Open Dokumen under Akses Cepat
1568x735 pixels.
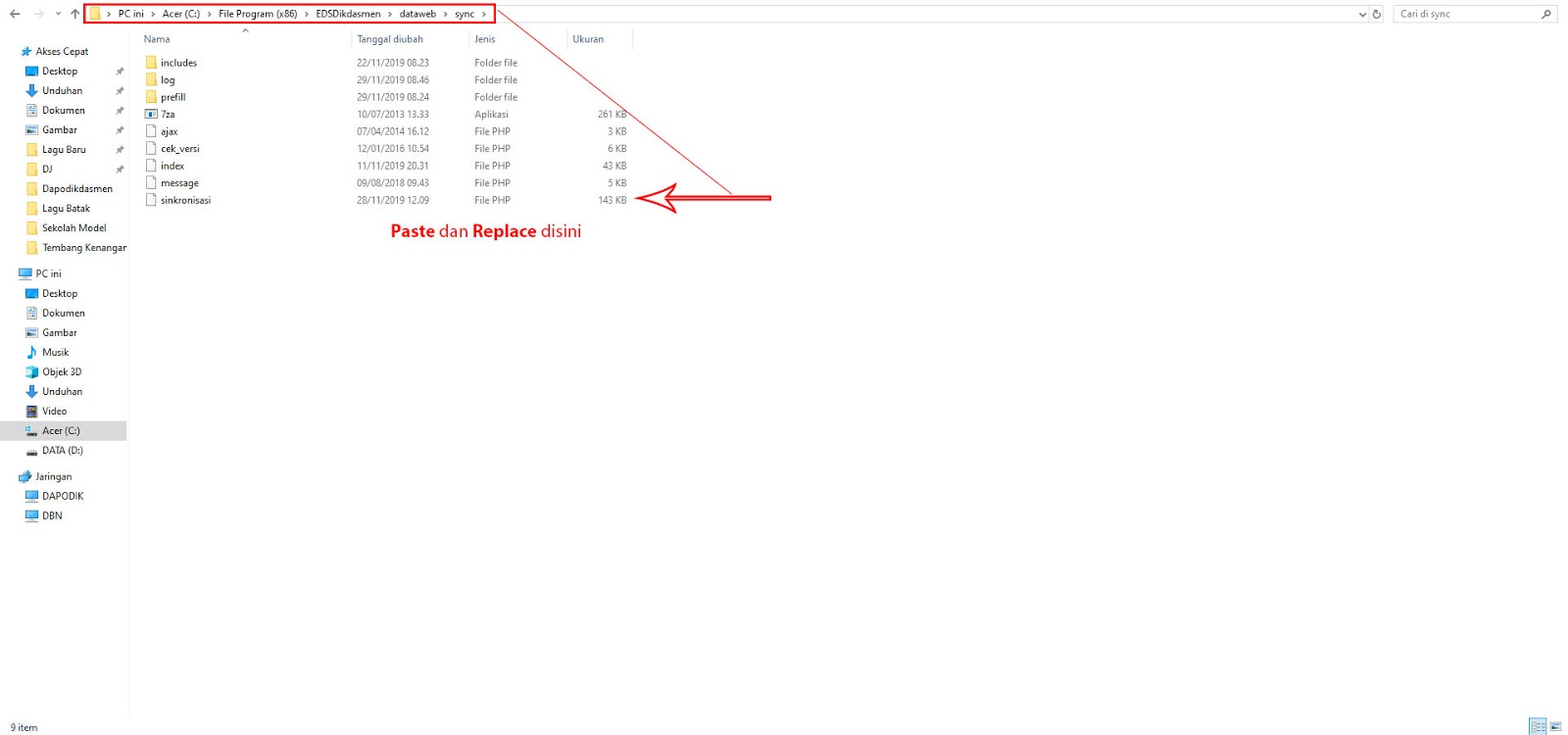click(x=64, y=110)
